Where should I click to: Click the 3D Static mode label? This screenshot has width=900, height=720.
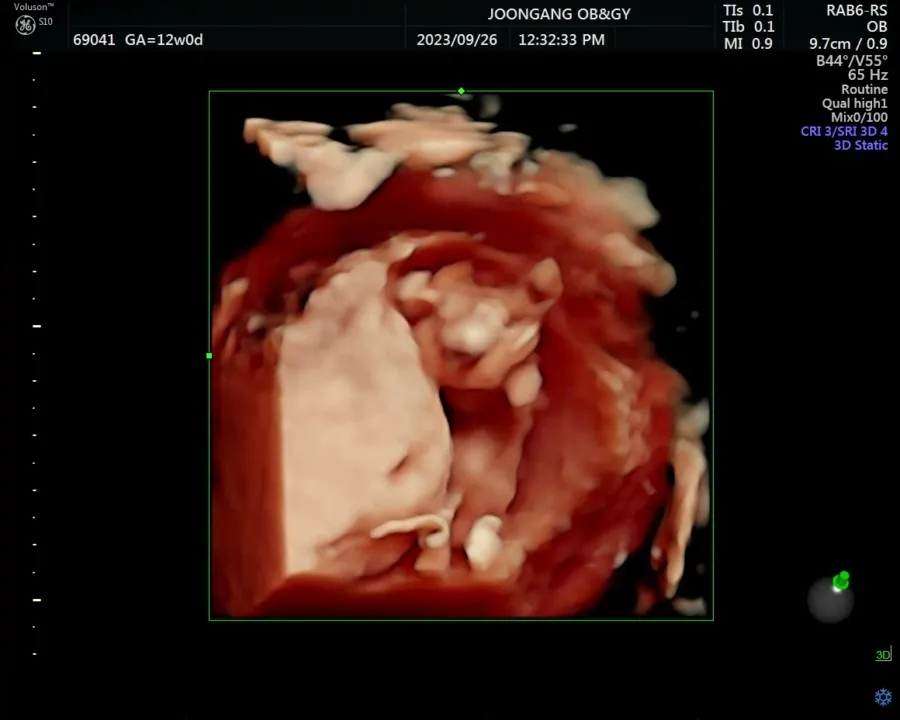[860, 145]
